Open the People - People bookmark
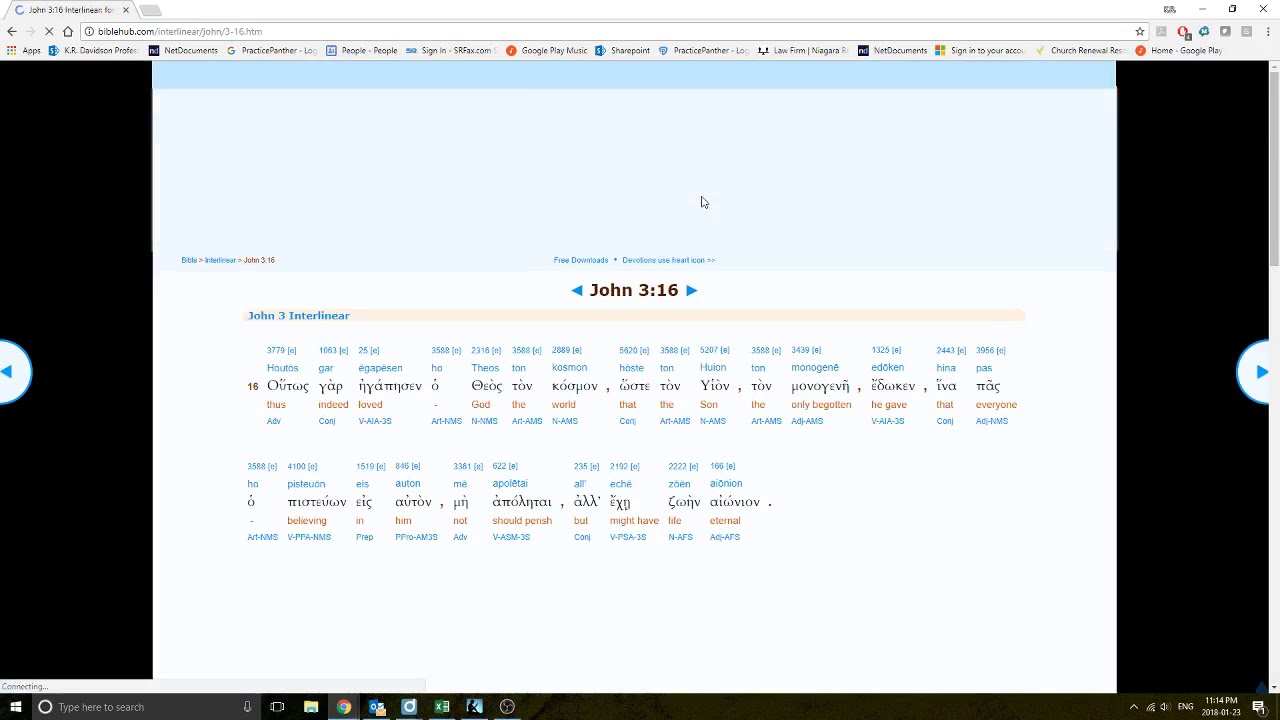The image size is (1280, 720). click(362, 50)
